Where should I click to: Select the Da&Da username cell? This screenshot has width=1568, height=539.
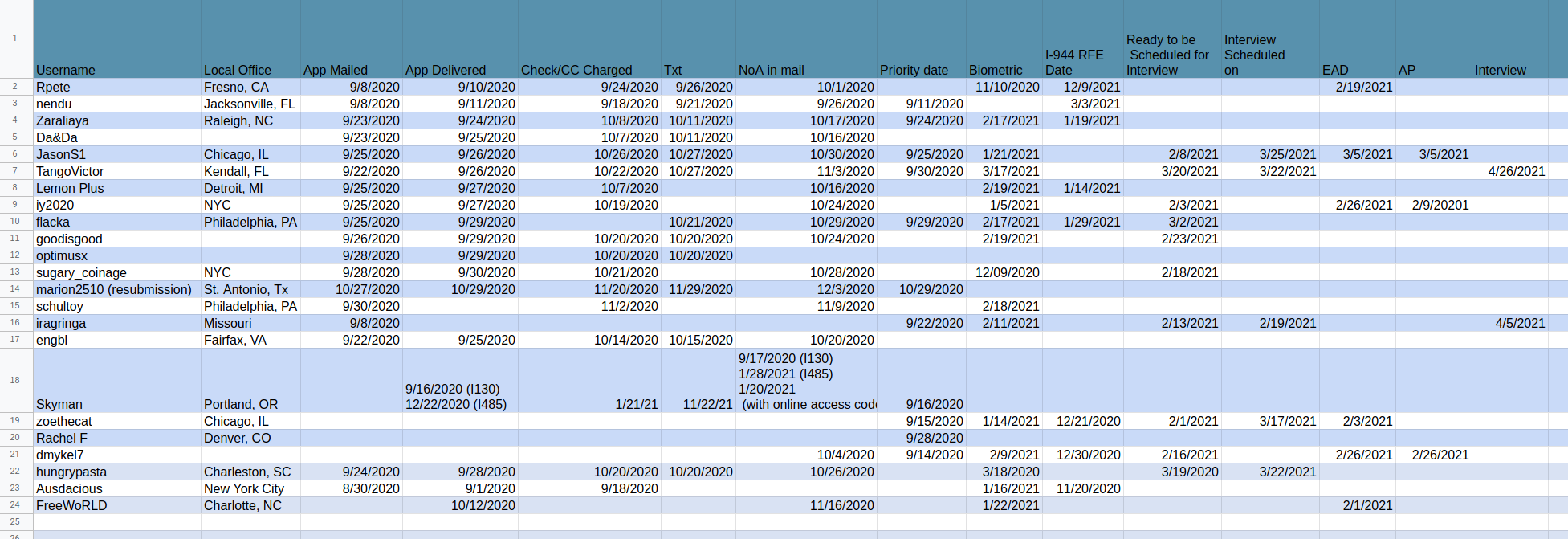pyautogui.click(x=117, y=137)
